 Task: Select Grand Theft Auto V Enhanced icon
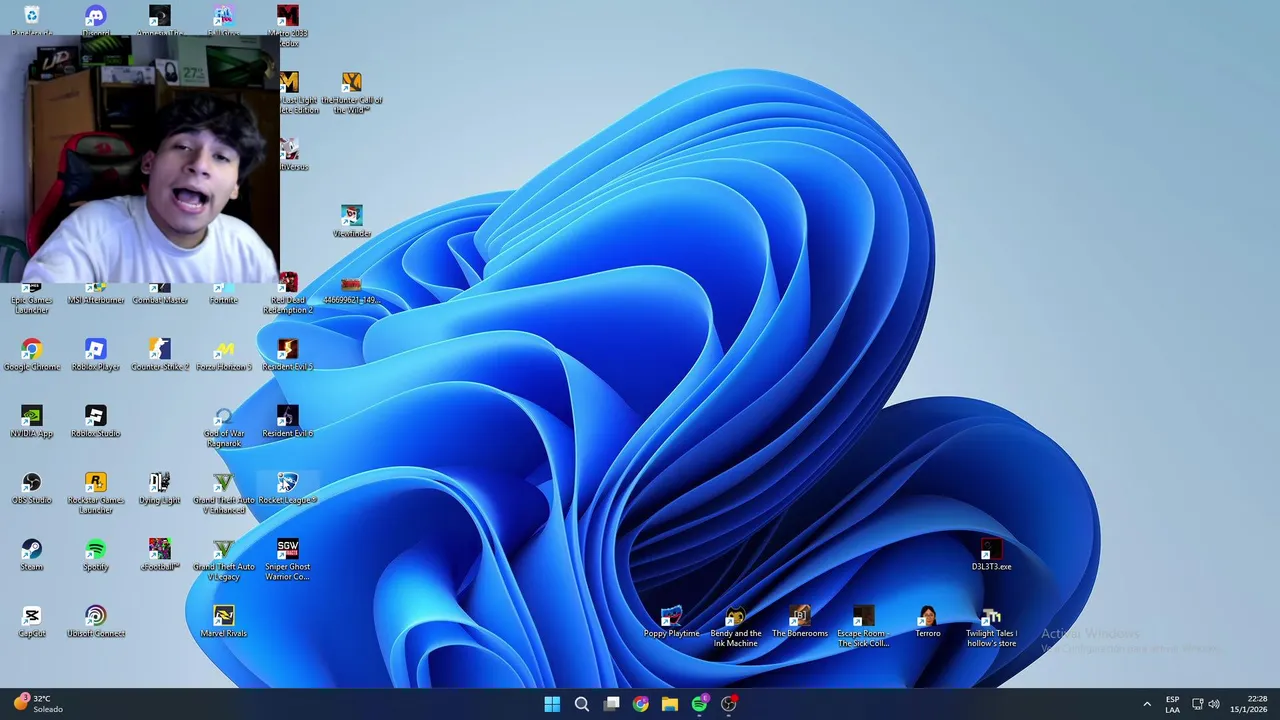click(223, 494)
